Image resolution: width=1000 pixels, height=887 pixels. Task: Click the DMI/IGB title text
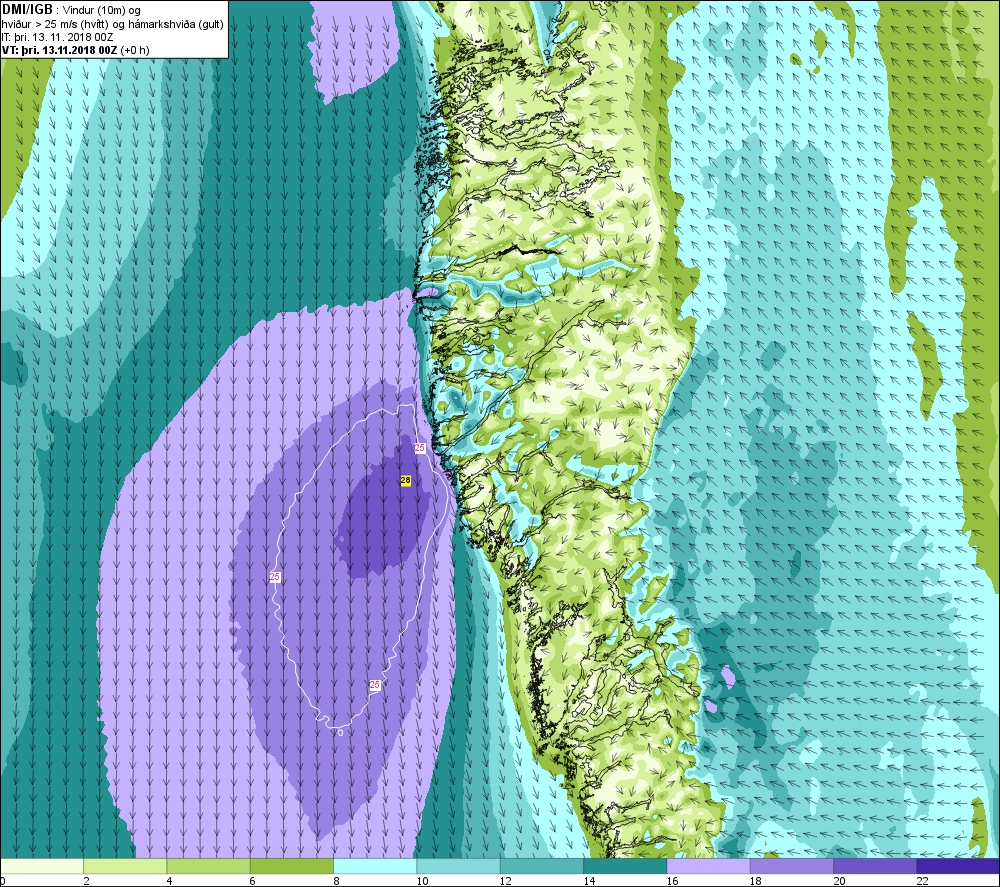[27, 10]
